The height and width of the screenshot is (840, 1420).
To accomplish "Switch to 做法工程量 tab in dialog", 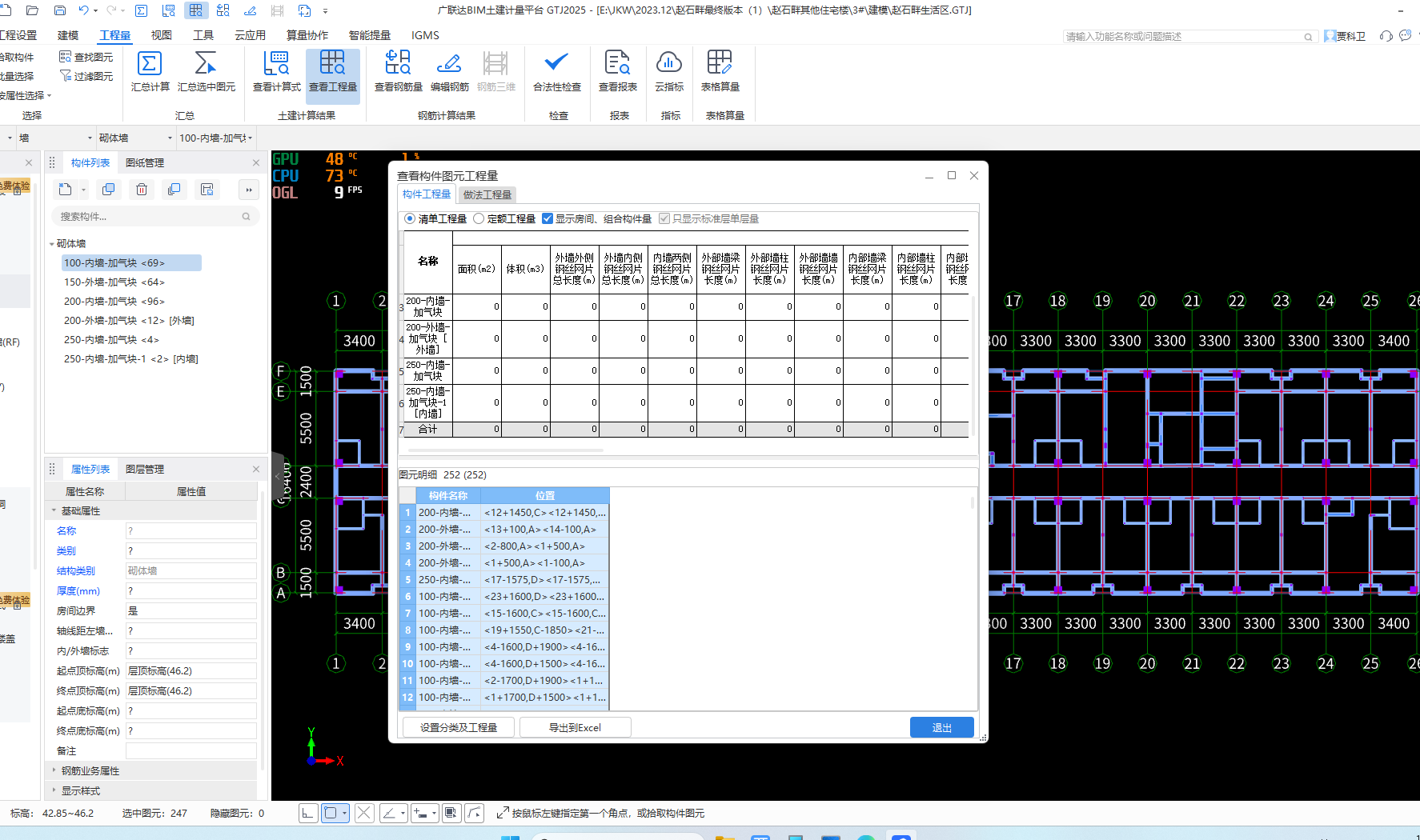I will coord(487,194).
